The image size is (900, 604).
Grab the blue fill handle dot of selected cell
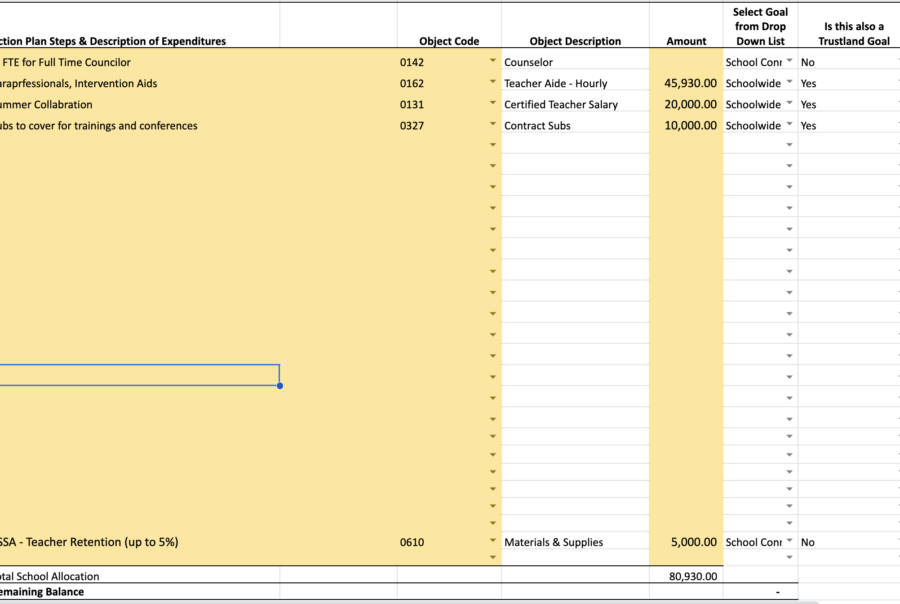pos(280,386)
